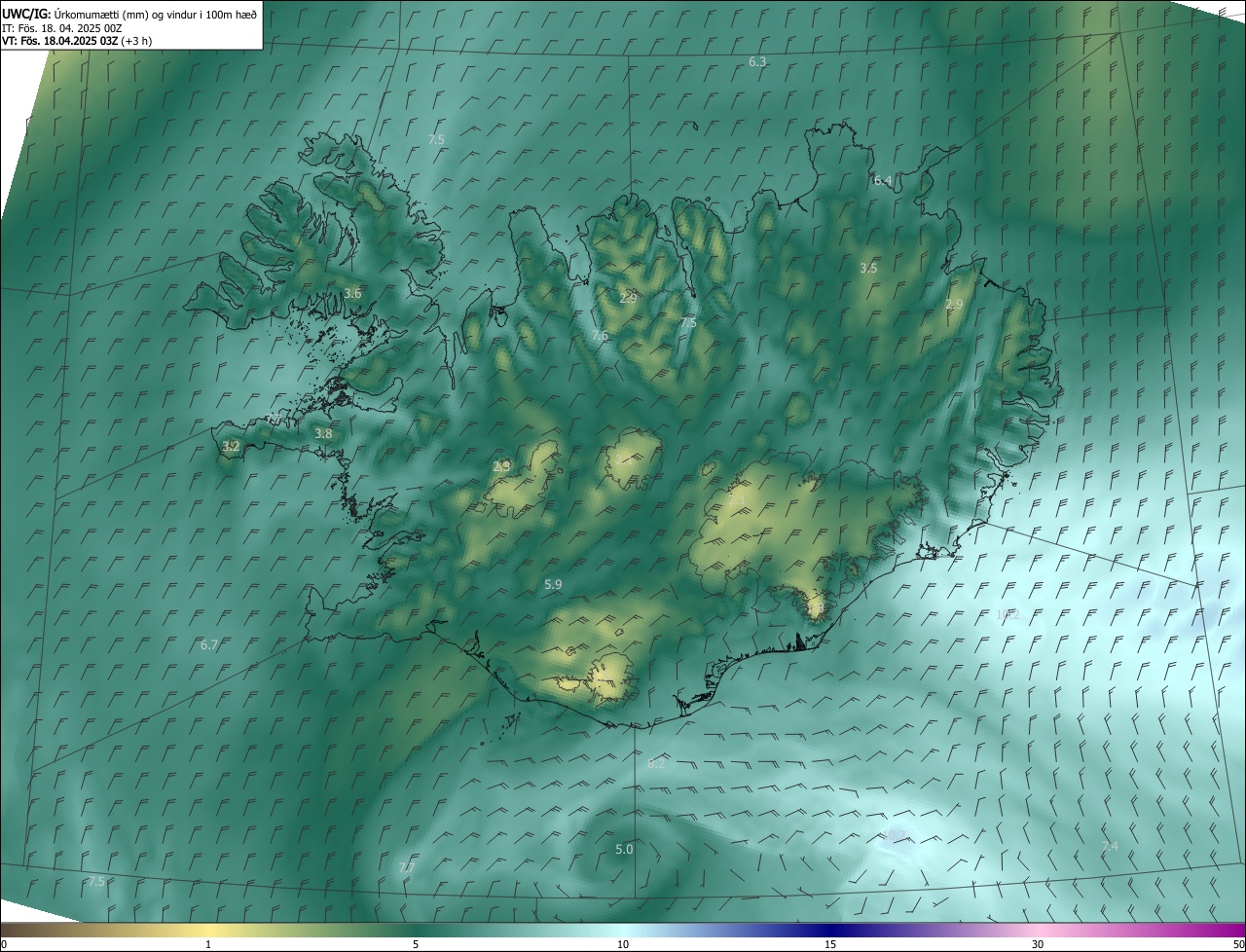Click the 7.7 value label on map

[x=407, y=867]
